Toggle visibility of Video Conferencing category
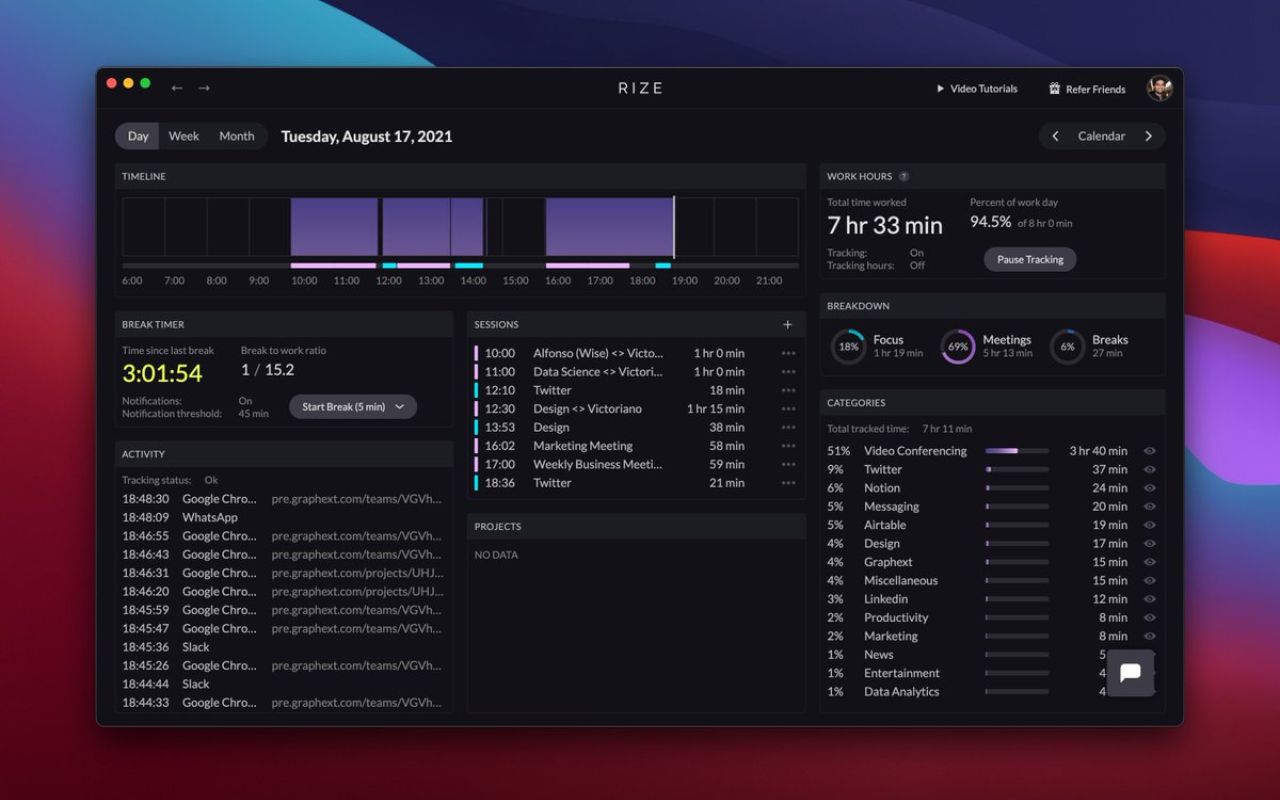Screen dimensions: 1280x800 1150,451
